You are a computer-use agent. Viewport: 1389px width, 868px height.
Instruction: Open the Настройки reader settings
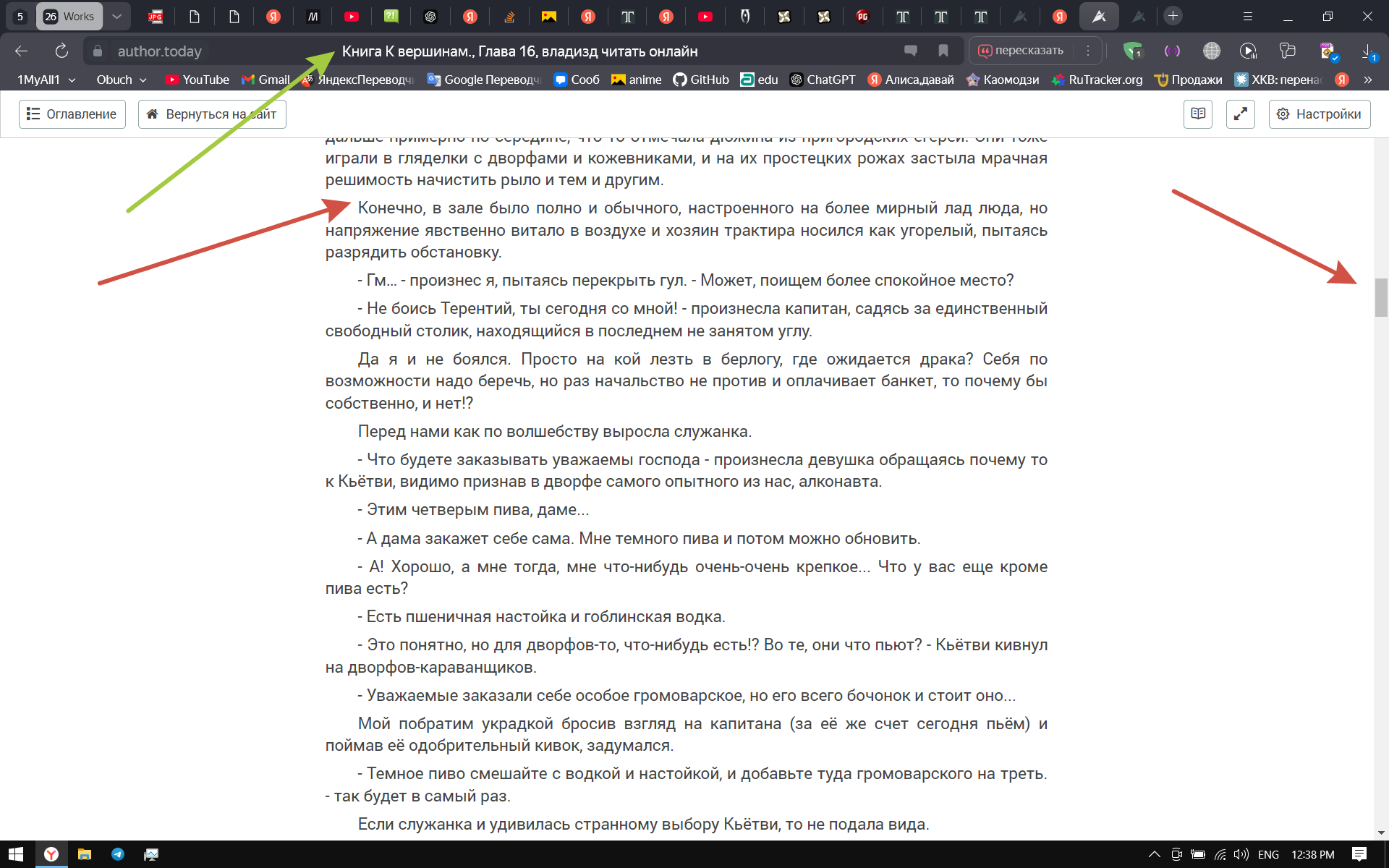1320,114
